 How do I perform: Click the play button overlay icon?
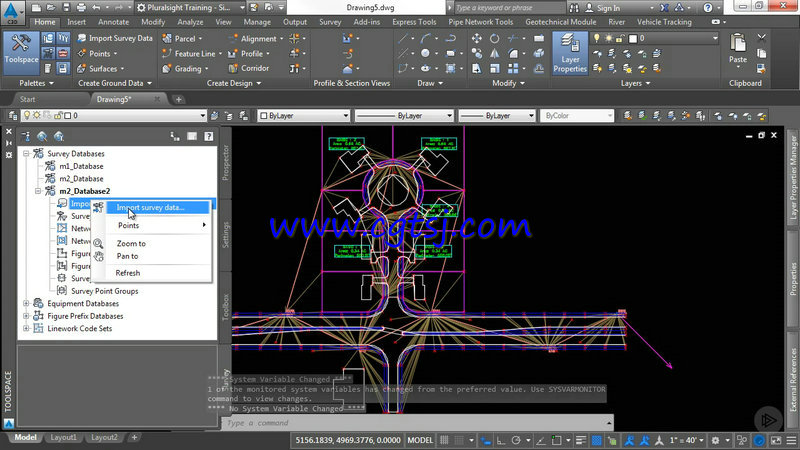pos(768,420)
